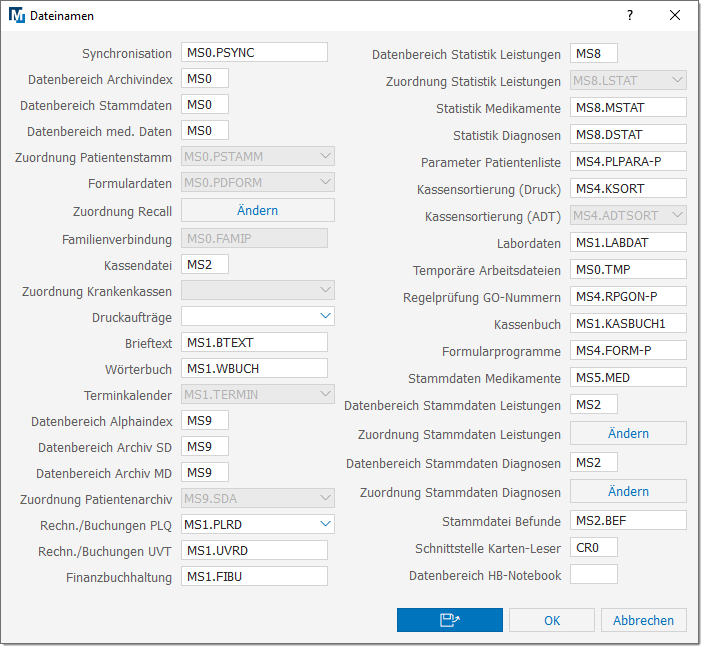Click the Schnittstelle Karten-Leser field CR0
Image resolution: width=704 pixels, height=649 pixels.
pyautogui.click(x=593, y=548)
